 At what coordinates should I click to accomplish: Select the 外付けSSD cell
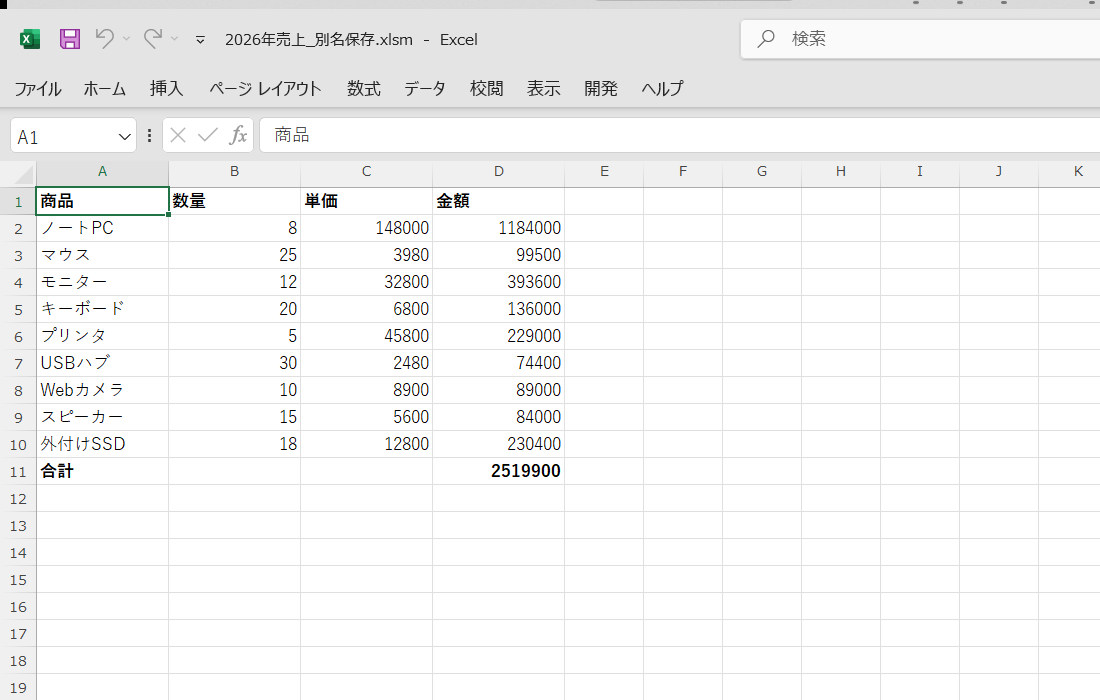[x=102, y=445]
